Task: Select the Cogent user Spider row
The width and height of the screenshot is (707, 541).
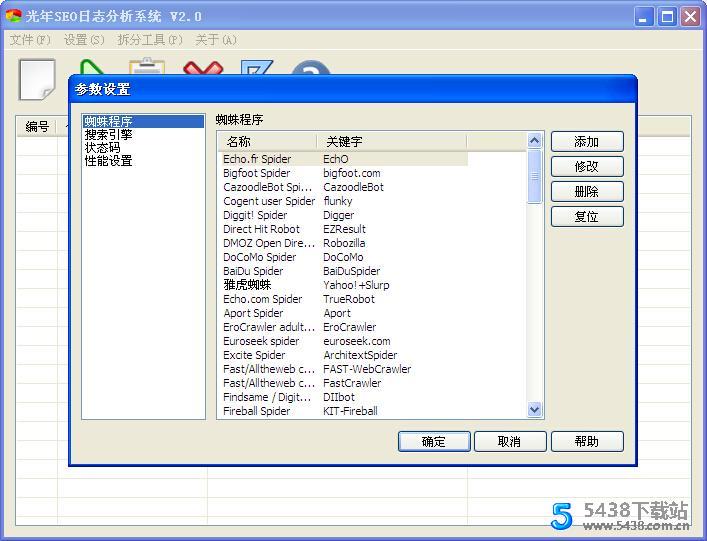Action: pyautogui.click(x=343, y=201)
